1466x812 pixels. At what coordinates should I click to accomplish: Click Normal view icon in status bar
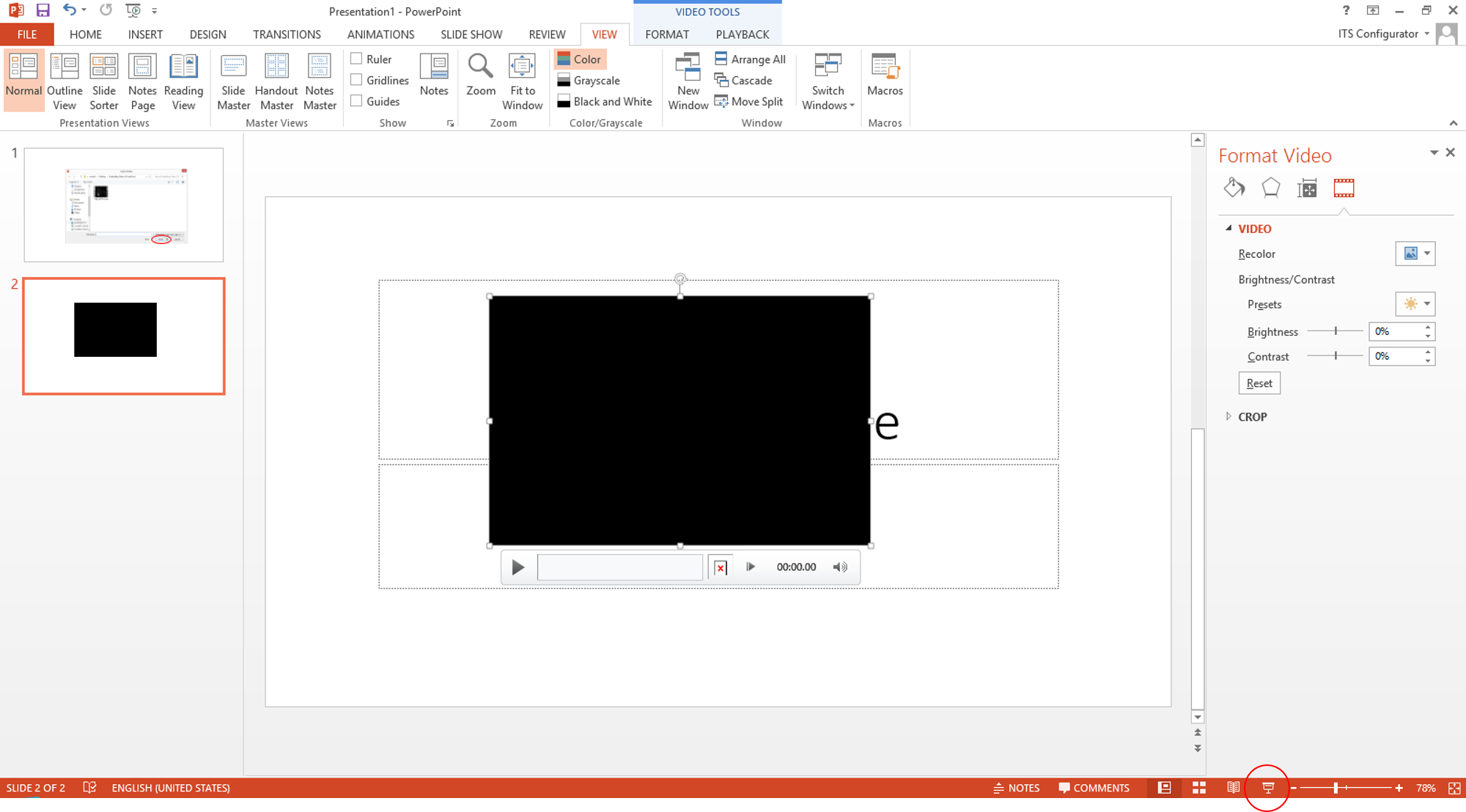1164,788
